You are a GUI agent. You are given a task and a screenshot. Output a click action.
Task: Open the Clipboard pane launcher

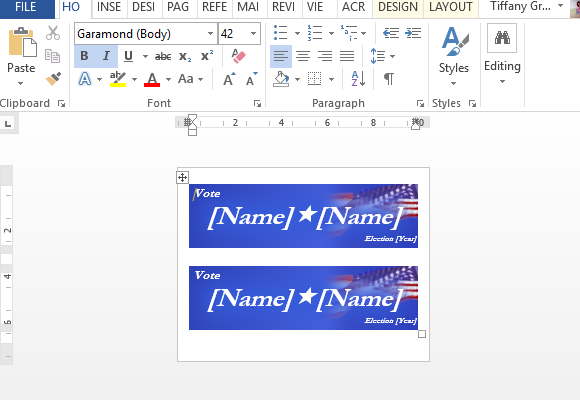pos(61,104)
